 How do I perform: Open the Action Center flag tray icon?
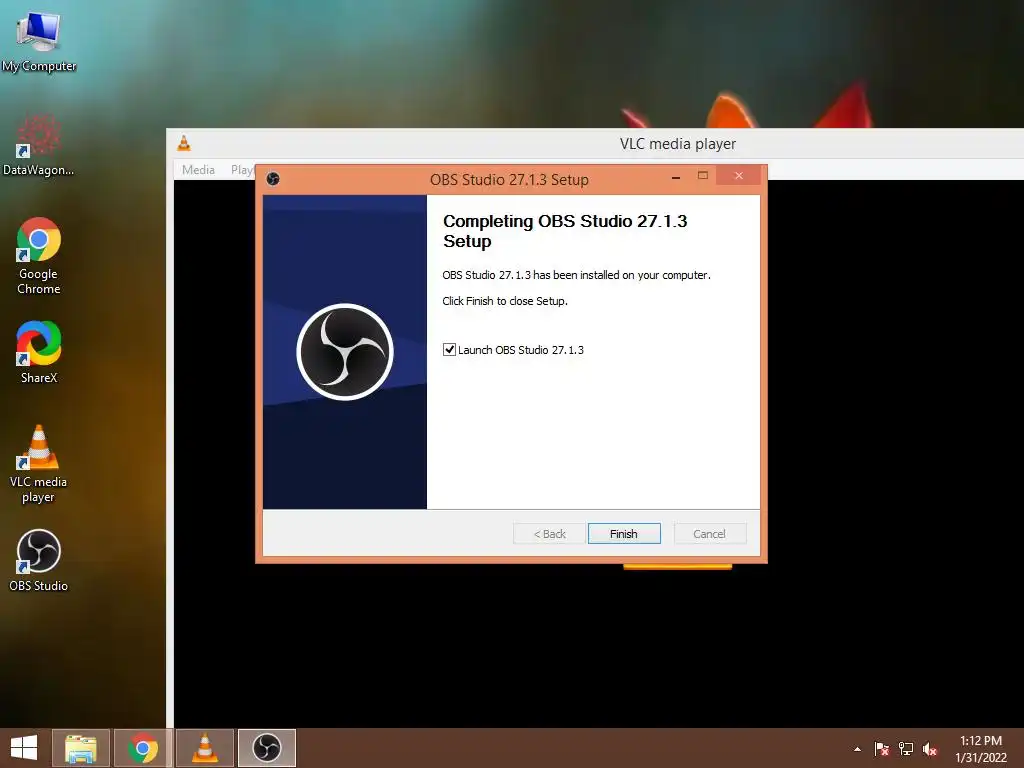click(882, 749)
